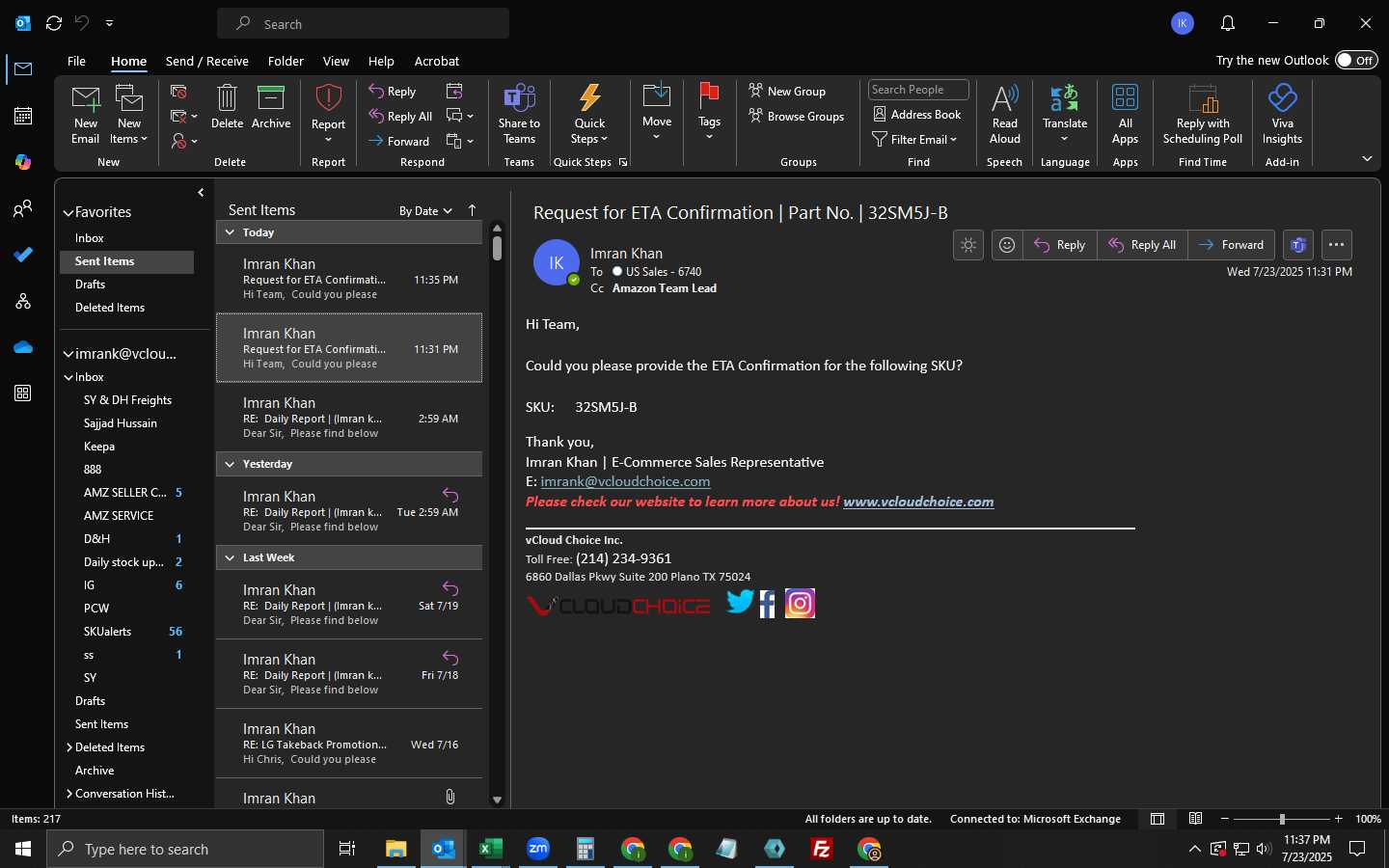The width and height of the screenshot is (1389, 868).
Task: Open People in left navigation bar
Action: pos(23,208)
